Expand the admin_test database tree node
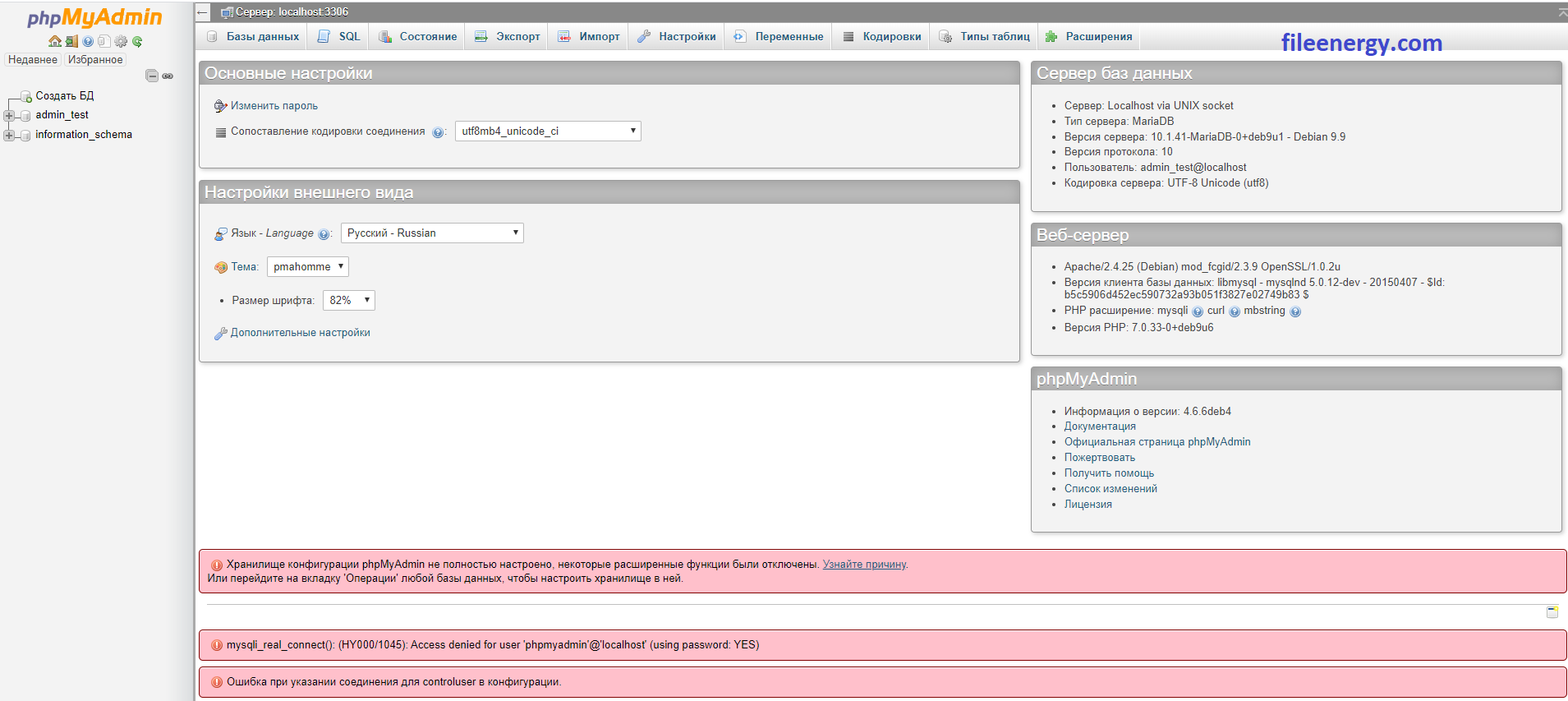This screenshot has width=1568, height=701. [9, 116]
